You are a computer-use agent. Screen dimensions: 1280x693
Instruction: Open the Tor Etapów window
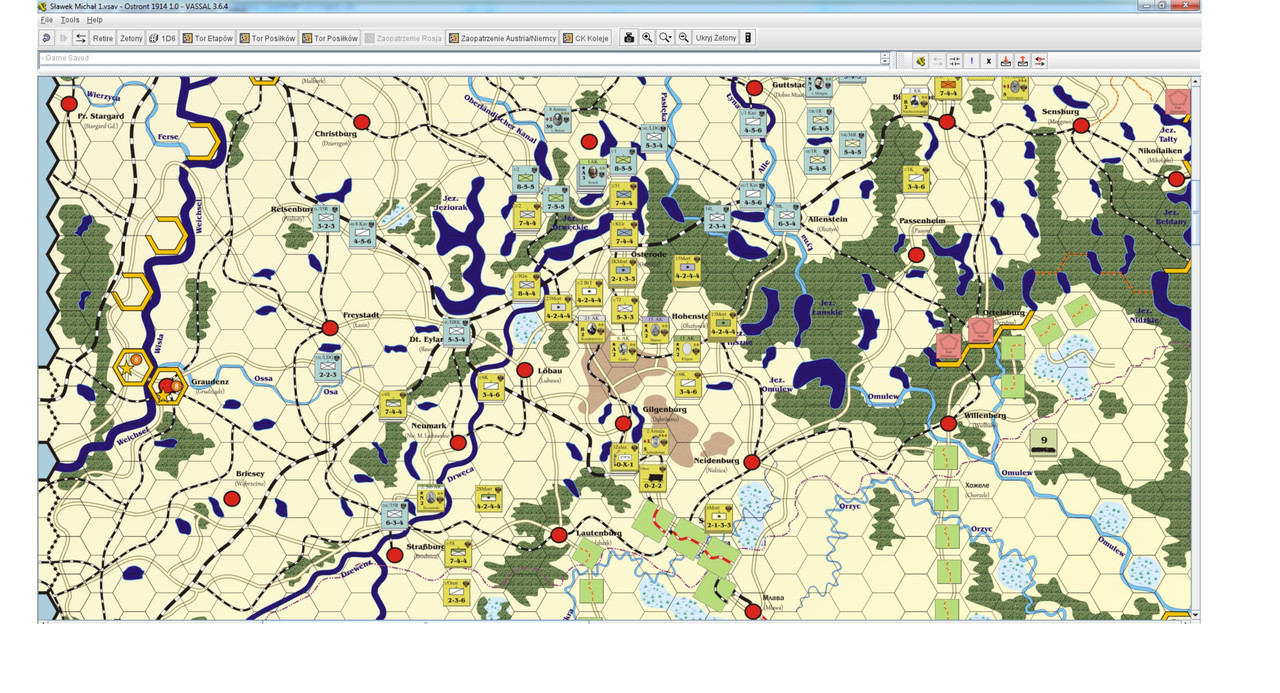207,38
